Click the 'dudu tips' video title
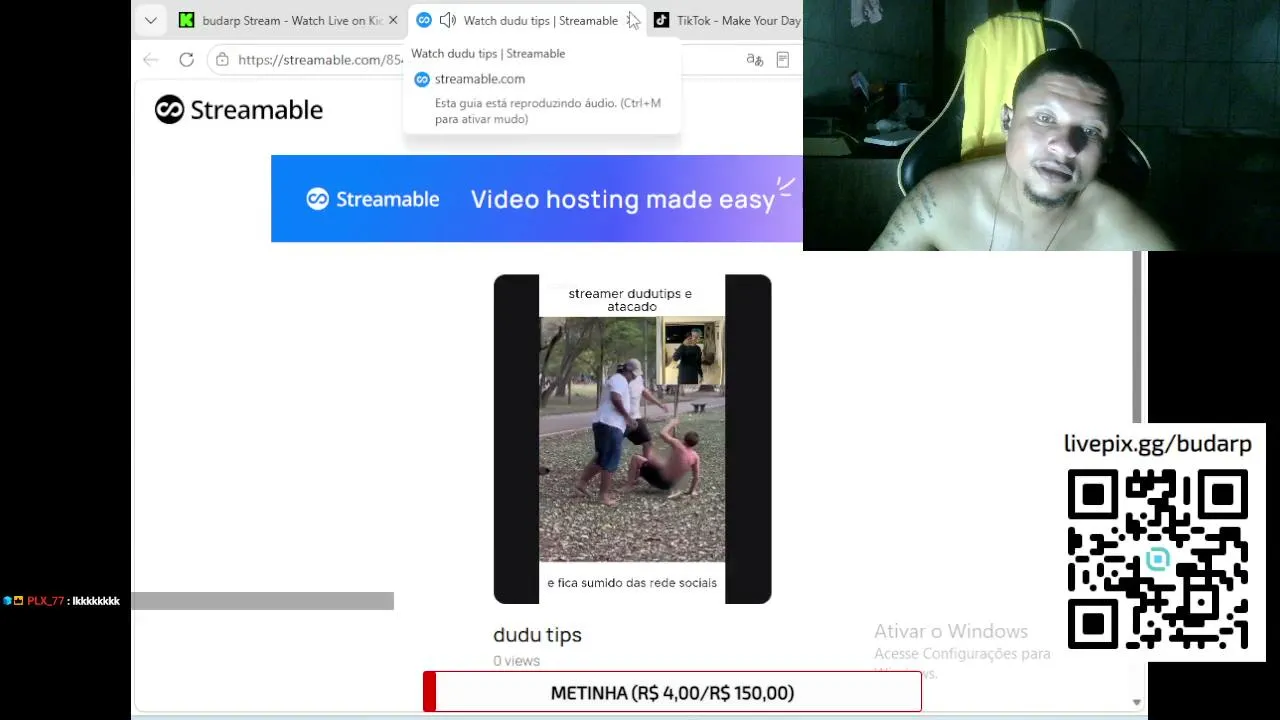 pos(537,635)
